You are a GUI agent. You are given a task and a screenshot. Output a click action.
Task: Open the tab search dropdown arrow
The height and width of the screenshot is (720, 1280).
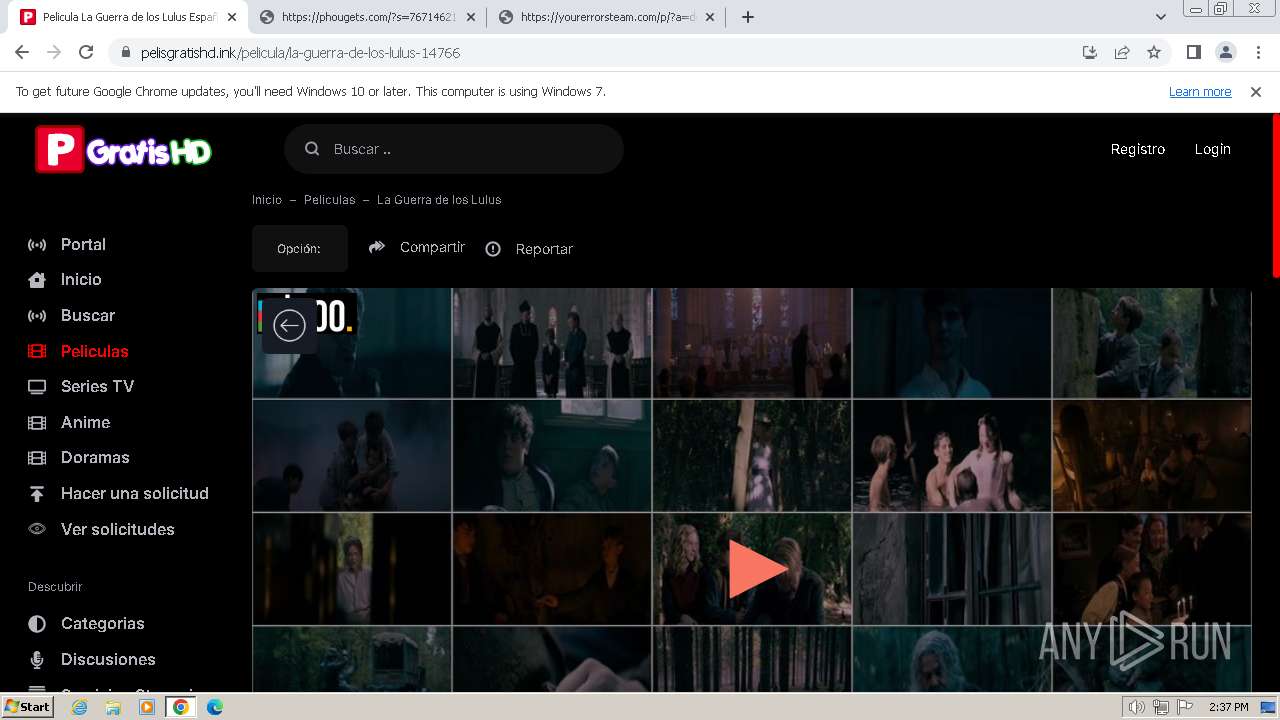click(x=1161, y=17)
